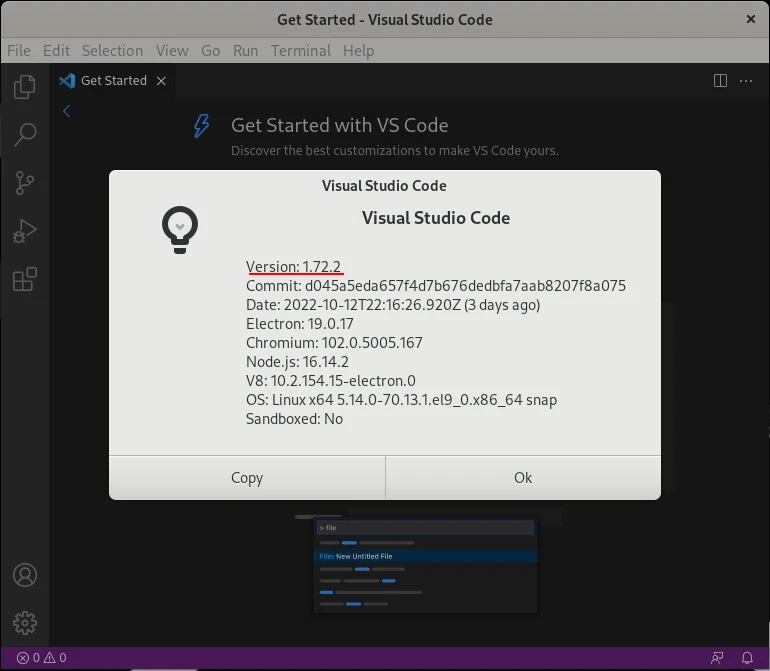Open the Accounts icon in activity bar
Image resolution: width=770 pixels, height=671 pixels.
coord(25,576)
